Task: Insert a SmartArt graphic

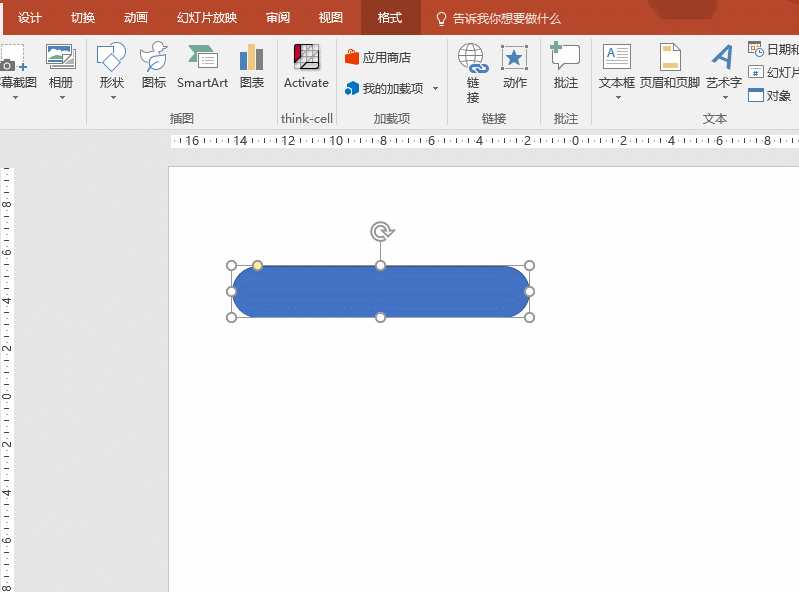Action: (x=202, y=66)
